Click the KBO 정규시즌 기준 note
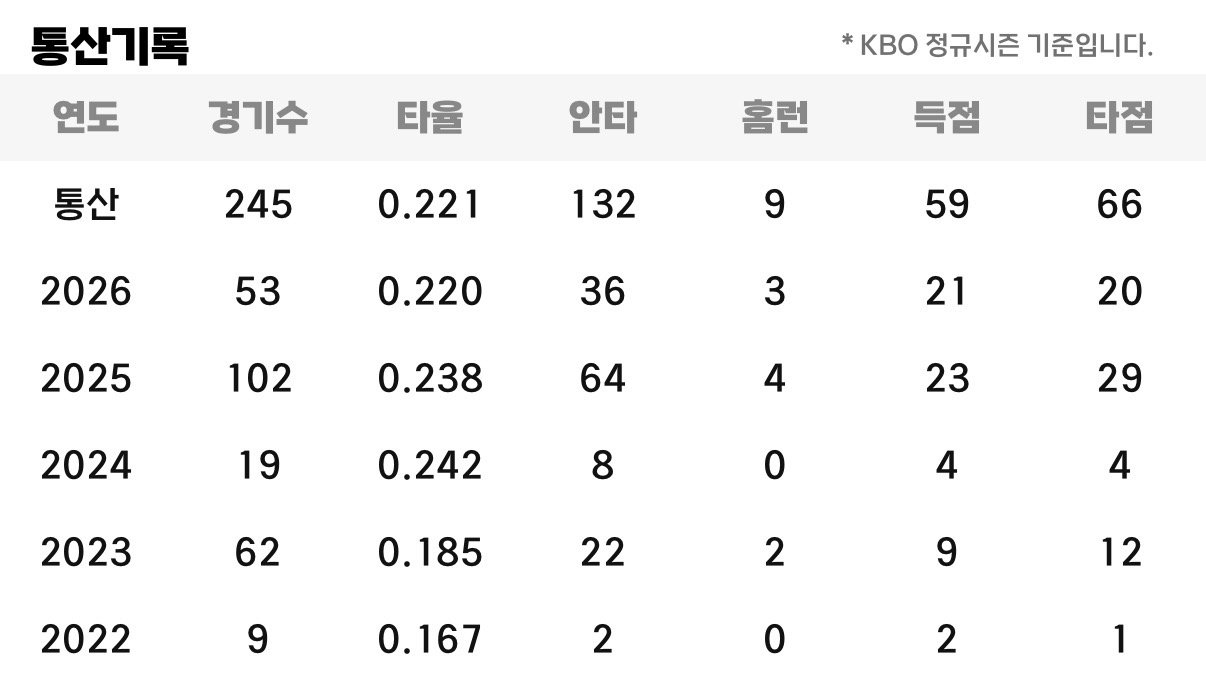1206x681 pixels. click(x=997, y=46)
